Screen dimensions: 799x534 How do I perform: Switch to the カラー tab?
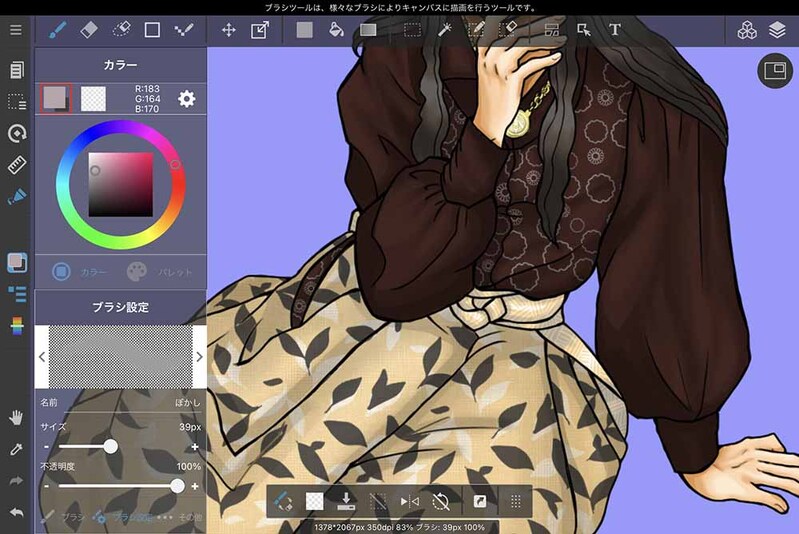(x=79, y=272)
